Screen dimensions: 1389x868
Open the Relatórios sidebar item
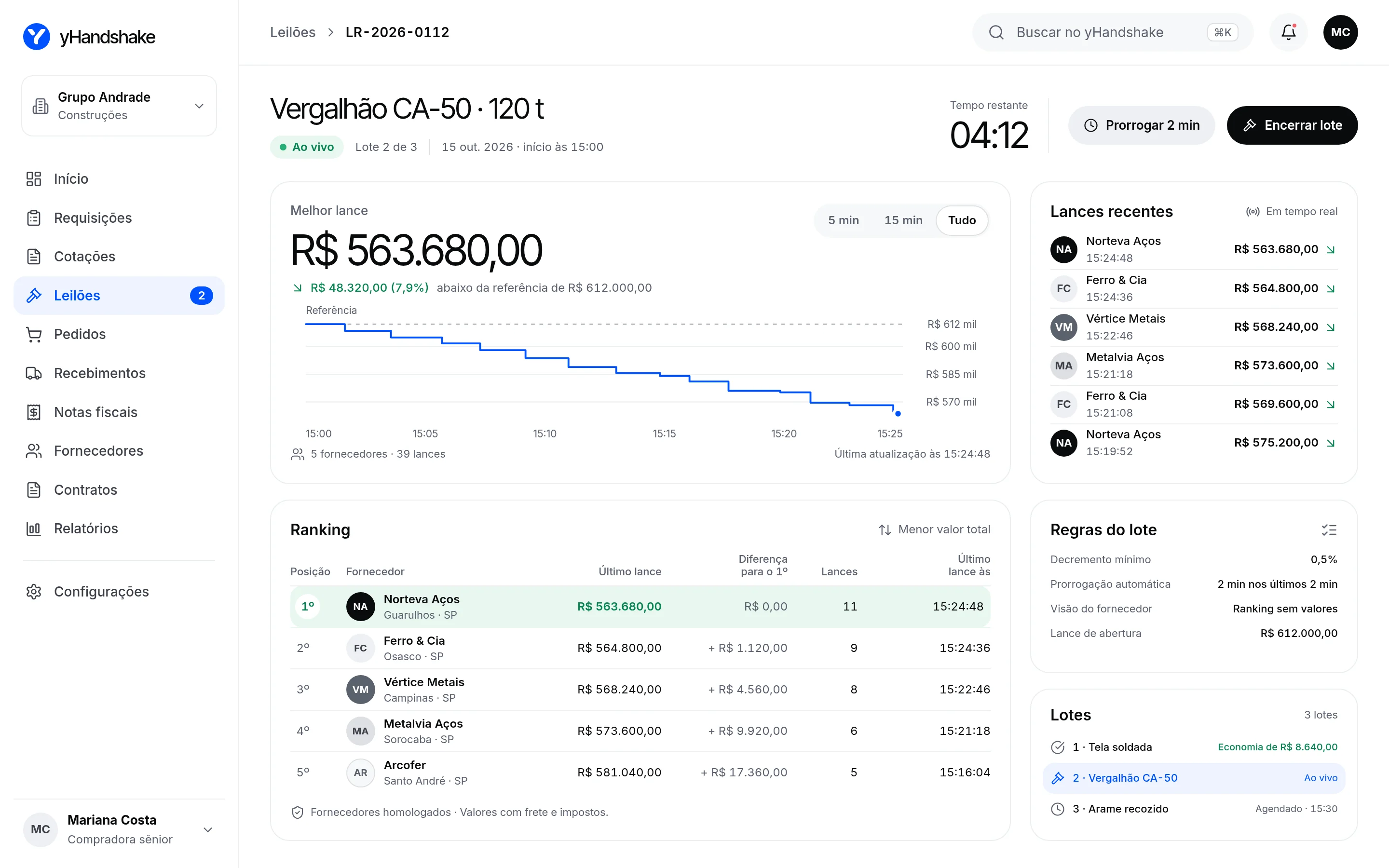click(x=119, y=528)
